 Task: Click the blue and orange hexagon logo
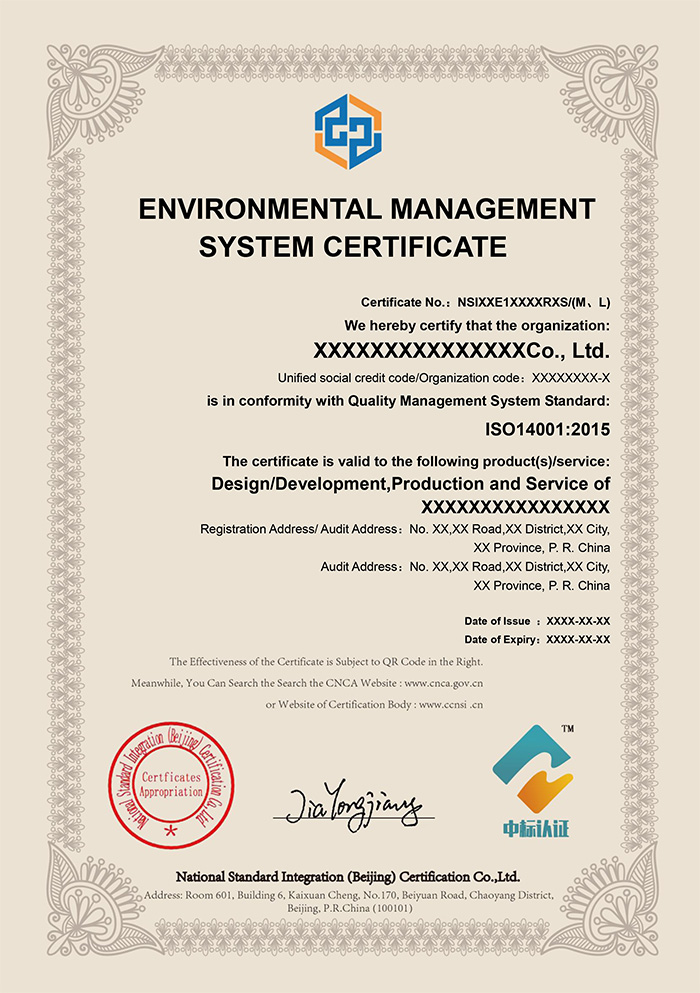coord(348,132)
